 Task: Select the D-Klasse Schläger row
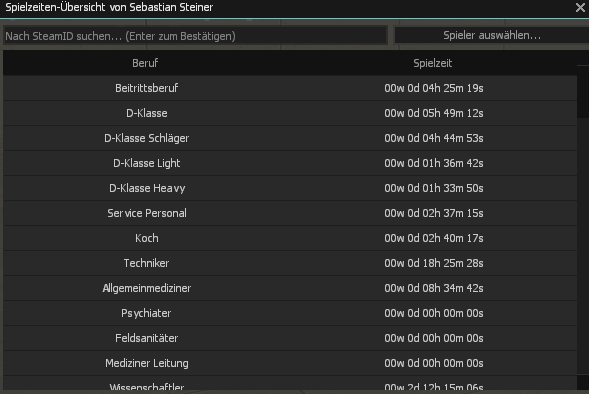coord(290,138)
